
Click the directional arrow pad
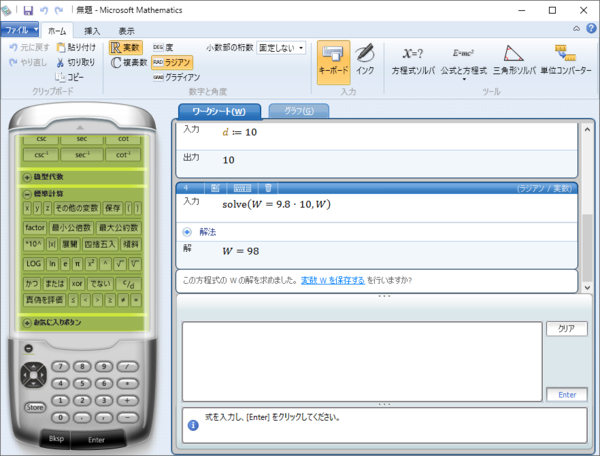click(x=34, y=375)
